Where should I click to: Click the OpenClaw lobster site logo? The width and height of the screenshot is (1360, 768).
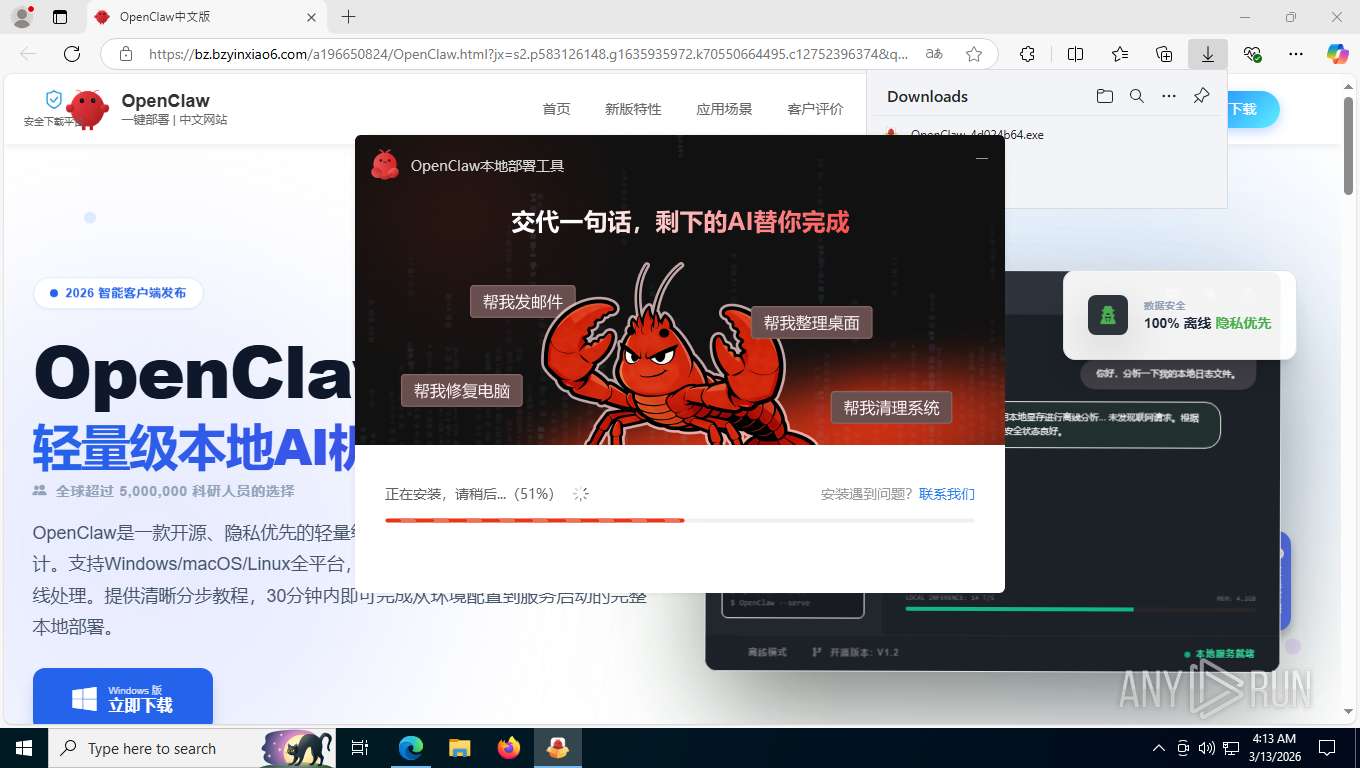[87, 109]
